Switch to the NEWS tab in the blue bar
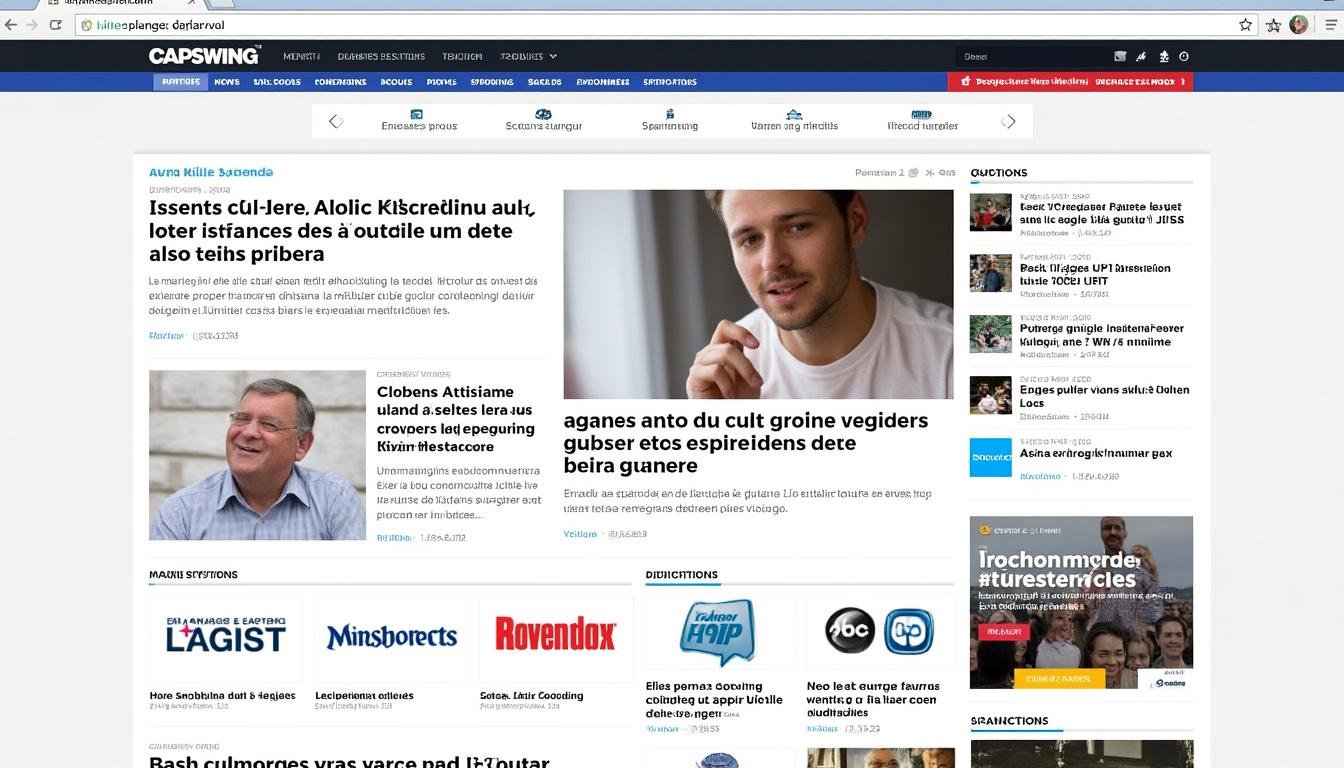Image resolution: width=1344 pixels, height=768 pixels. [x=227, y=81]
